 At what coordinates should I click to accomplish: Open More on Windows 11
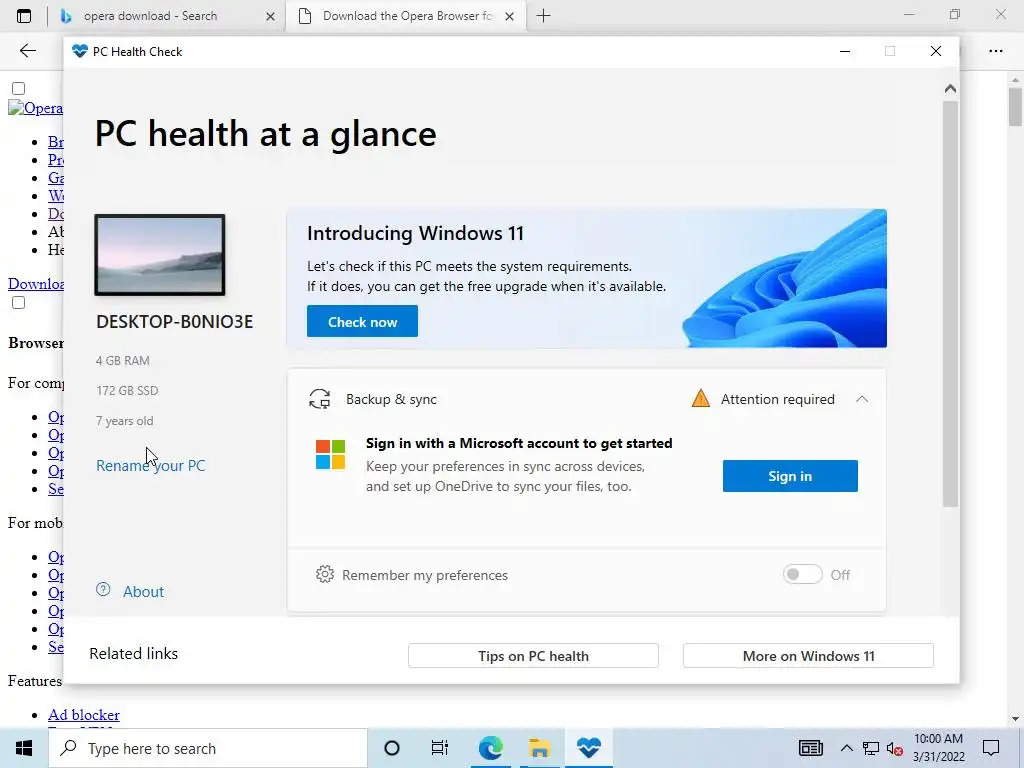pyautogui.click(x=808, y=656)
